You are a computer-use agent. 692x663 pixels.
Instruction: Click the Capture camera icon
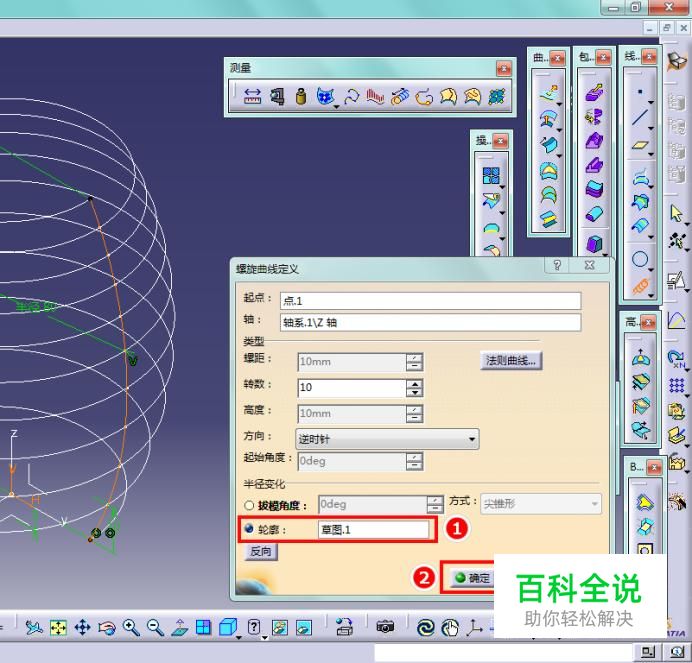[x=385, y=626]
